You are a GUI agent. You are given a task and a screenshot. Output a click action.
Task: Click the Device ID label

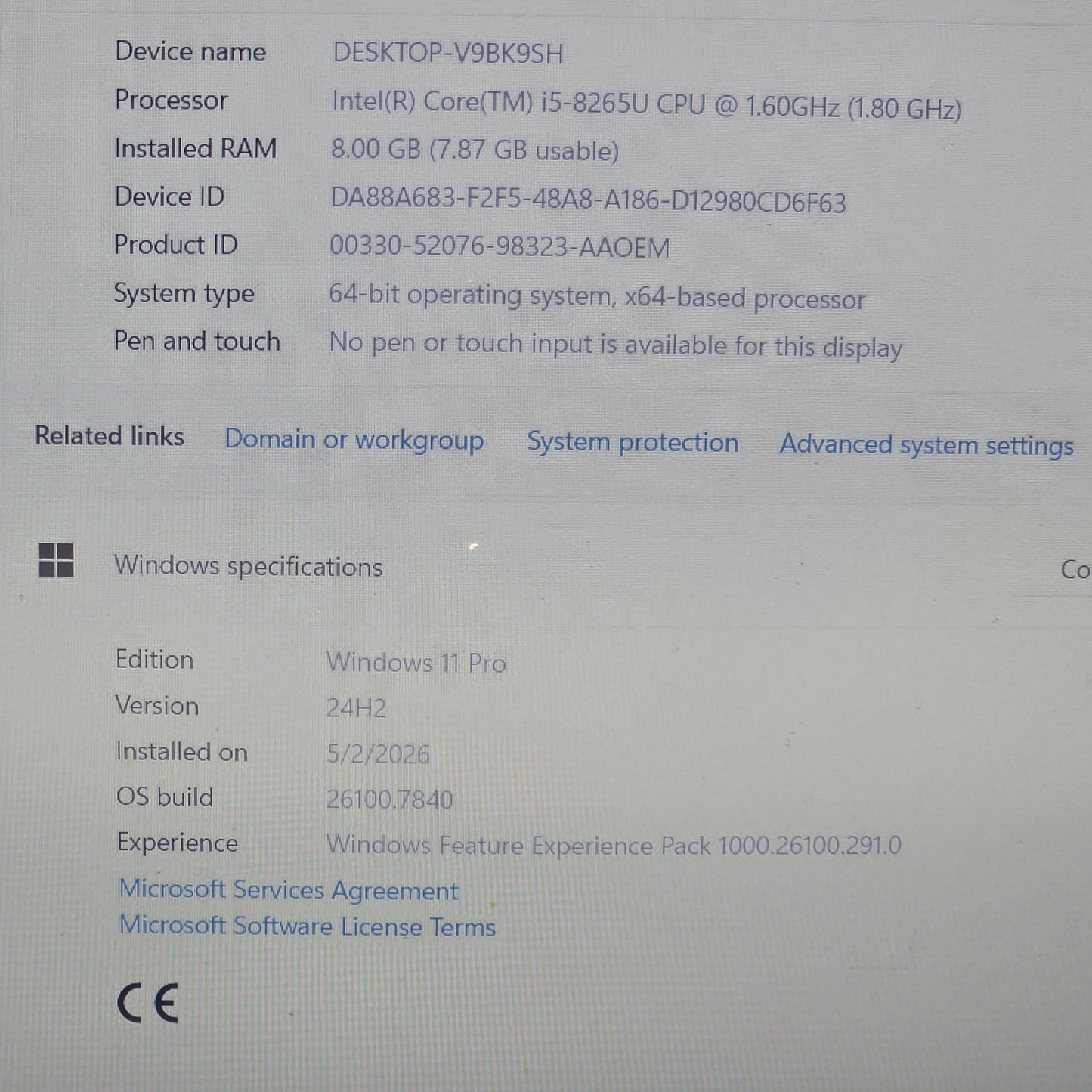pos(169,196)
